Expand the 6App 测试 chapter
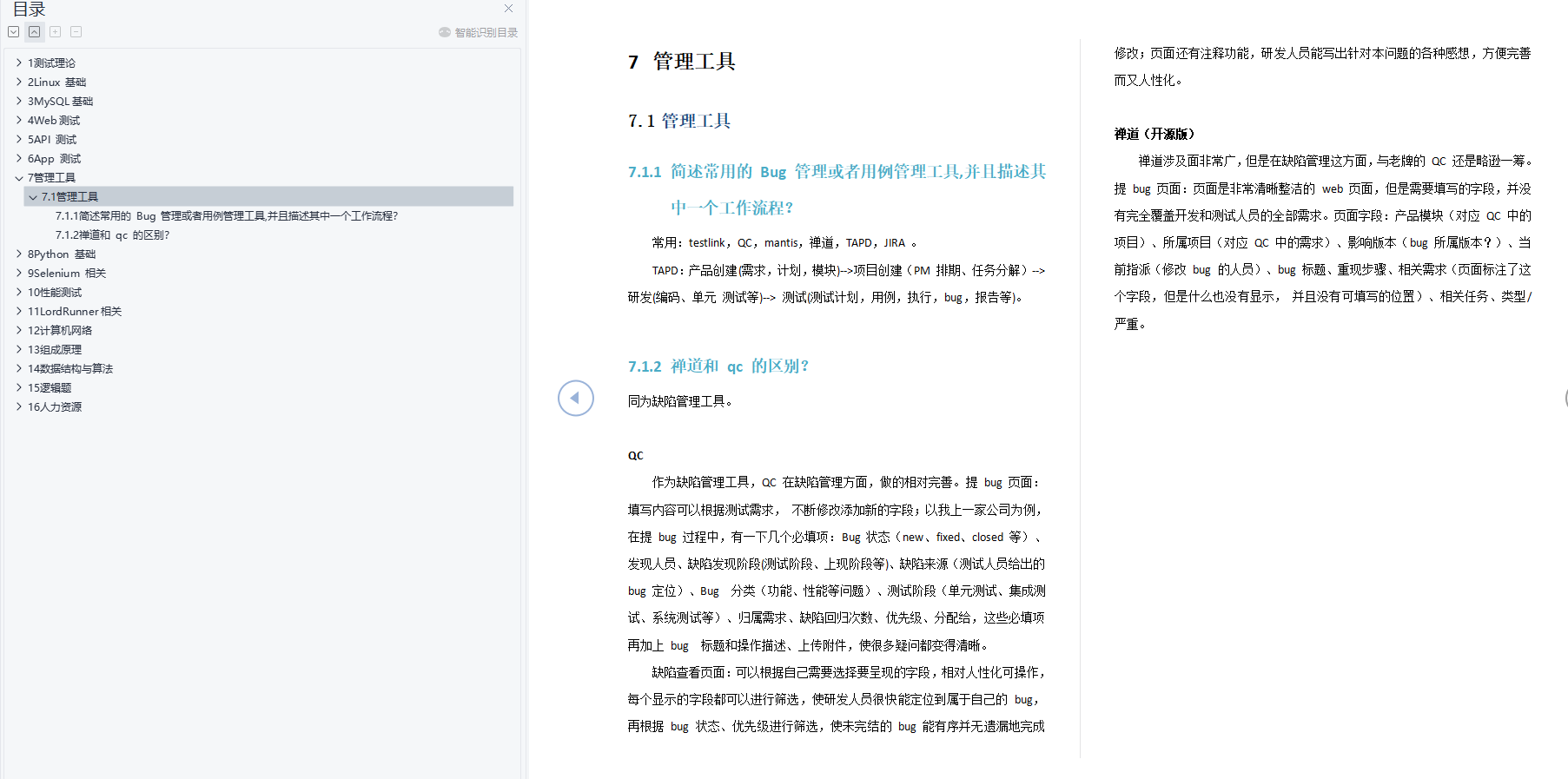1568x779 pixels. coord(19,158)
